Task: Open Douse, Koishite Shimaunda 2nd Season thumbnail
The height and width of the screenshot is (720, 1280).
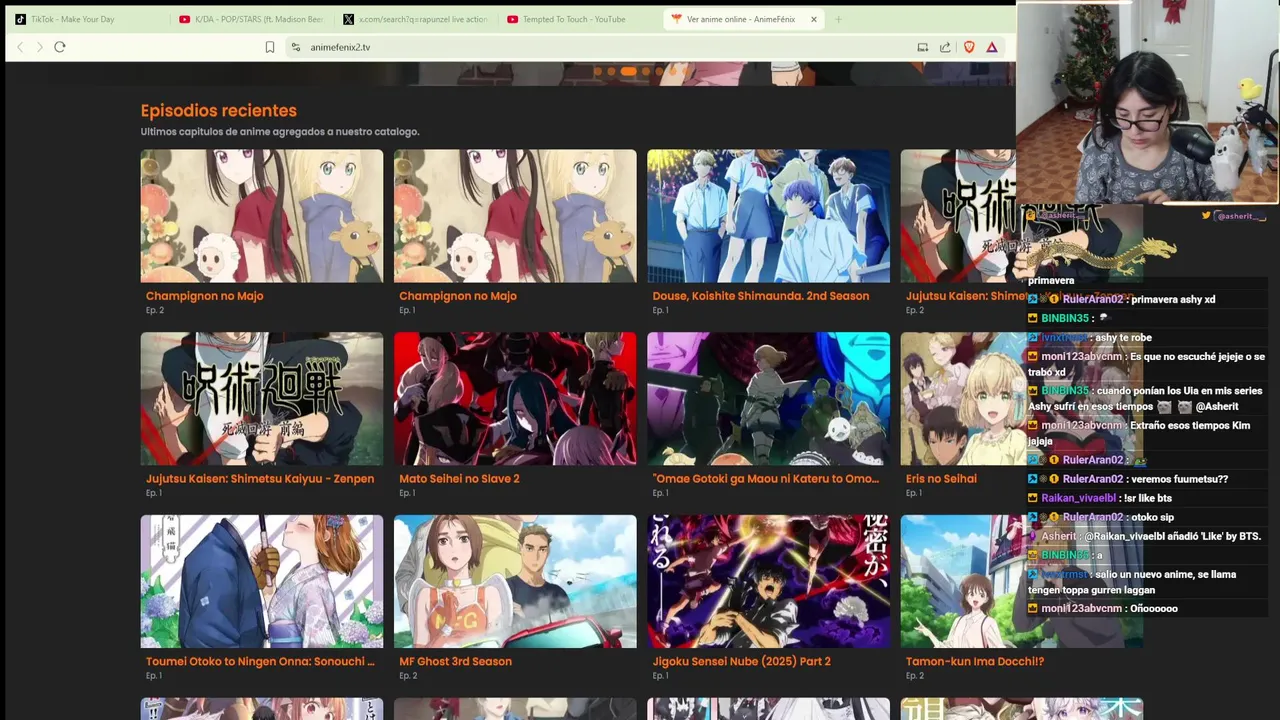Action: (x=768, y=216)
